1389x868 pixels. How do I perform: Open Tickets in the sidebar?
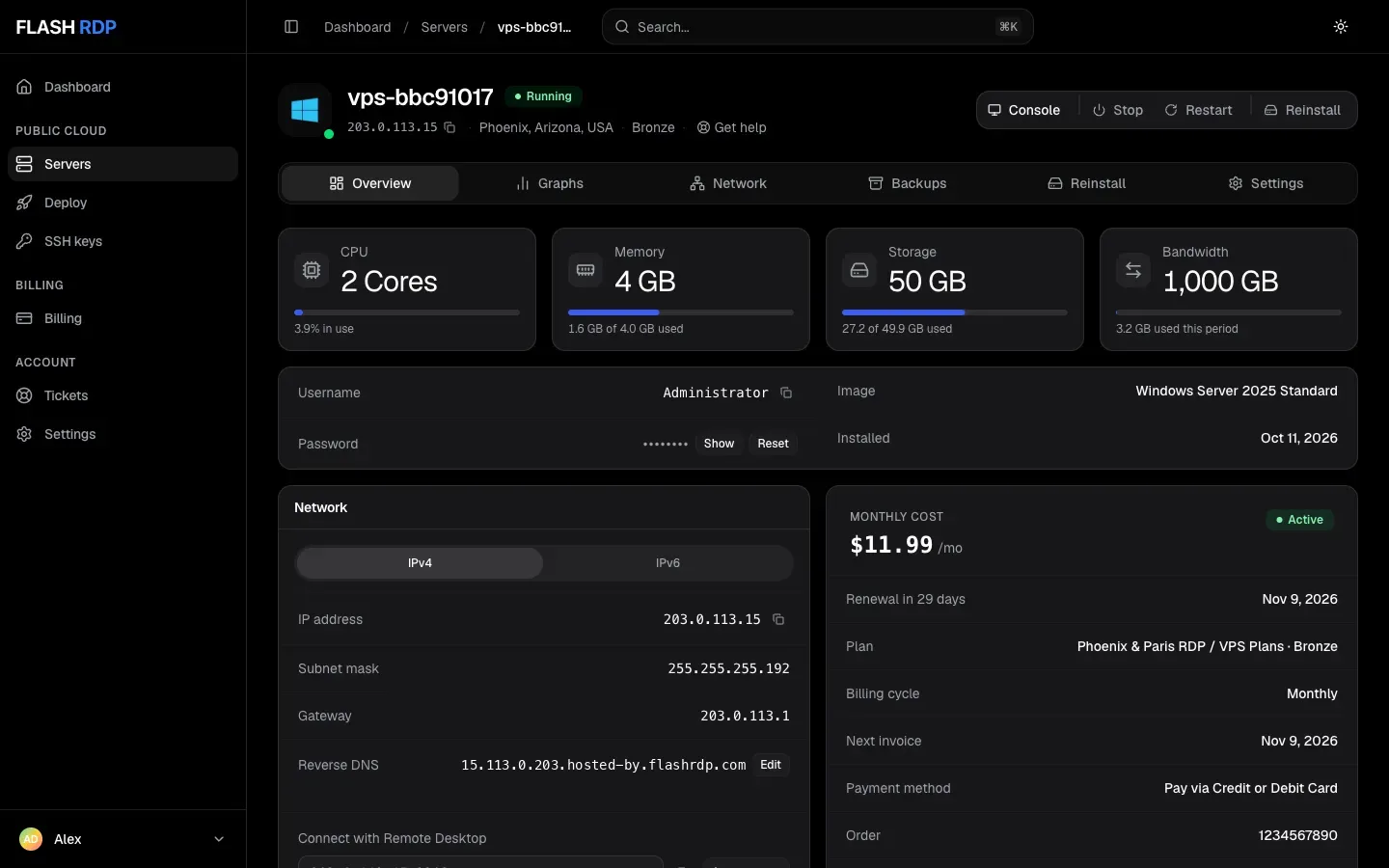(x=123, y=395)
